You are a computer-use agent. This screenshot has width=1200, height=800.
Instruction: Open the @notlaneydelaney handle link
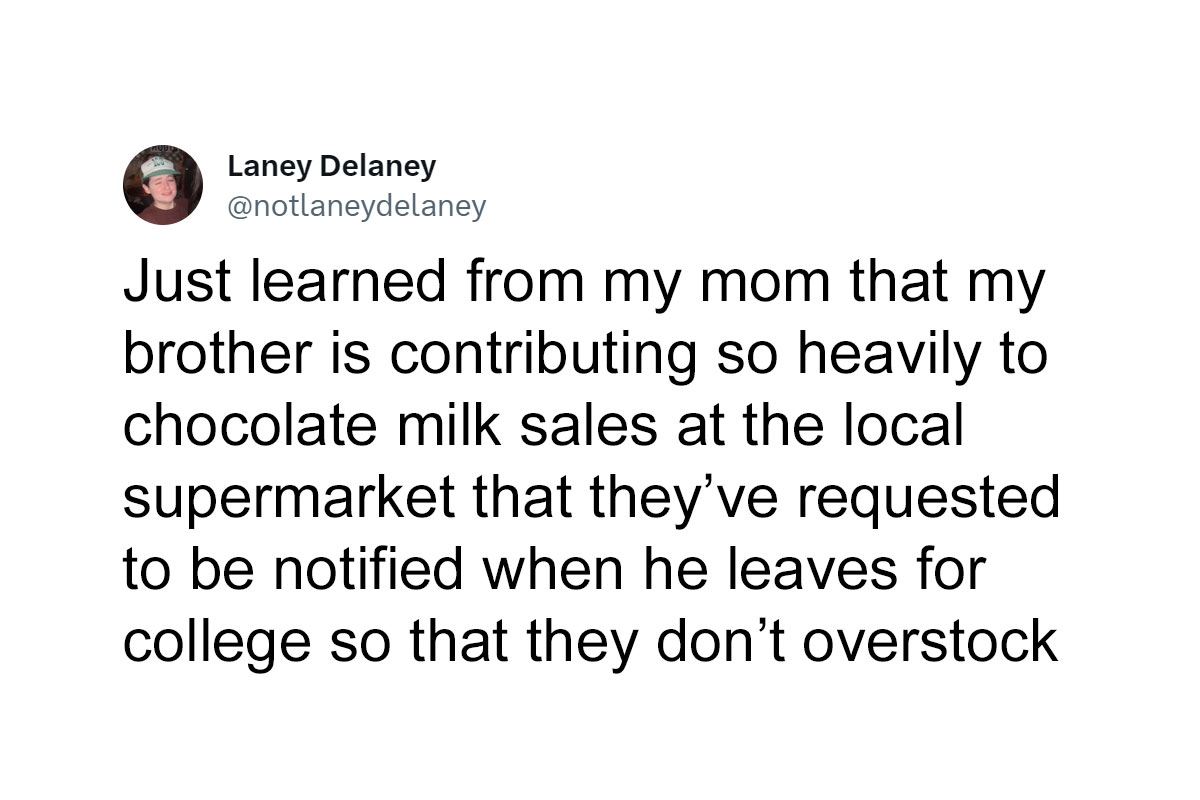[357, 206]
